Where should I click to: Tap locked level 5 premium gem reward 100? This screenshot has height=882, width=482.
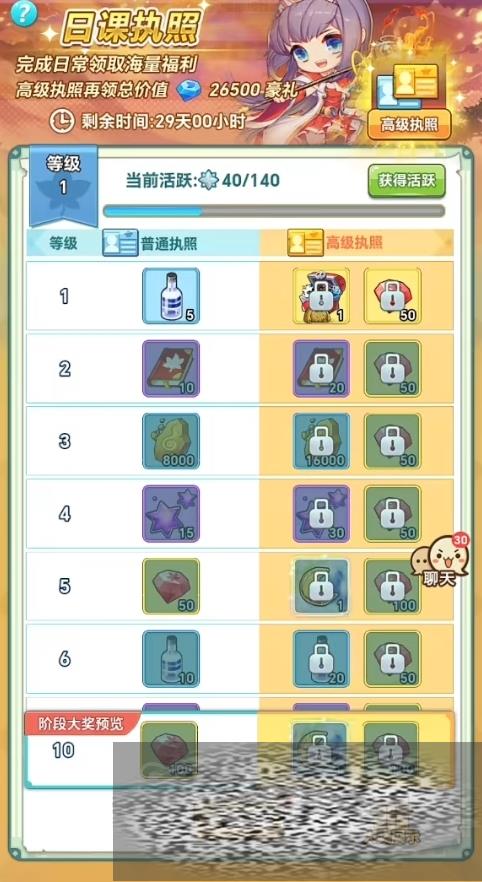(x=393, y=586)
